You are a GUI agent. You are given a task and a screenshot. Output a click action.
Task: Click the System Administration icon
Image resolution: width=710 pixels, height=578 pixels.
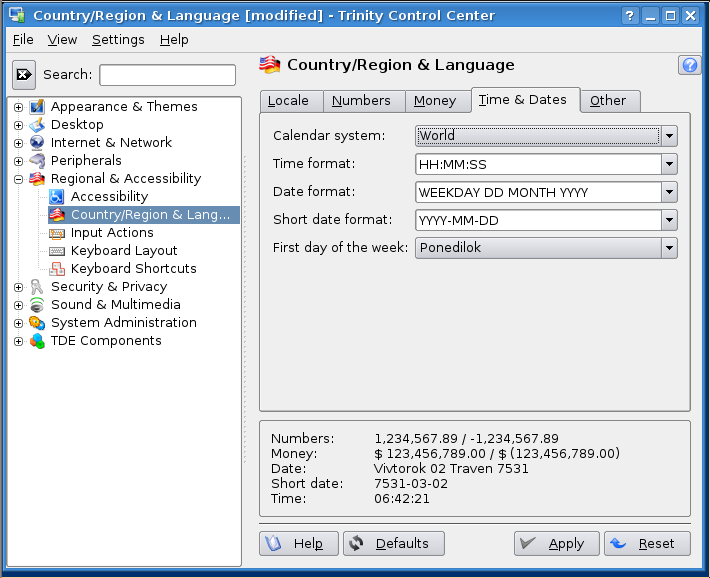coord(37,323)
